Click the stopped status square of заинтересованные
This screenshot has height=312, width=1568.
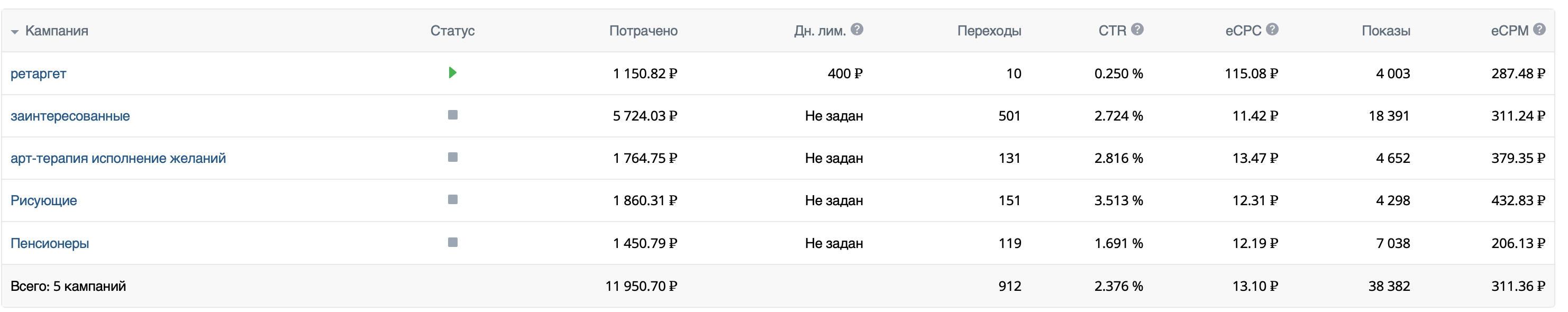[453, 116]
